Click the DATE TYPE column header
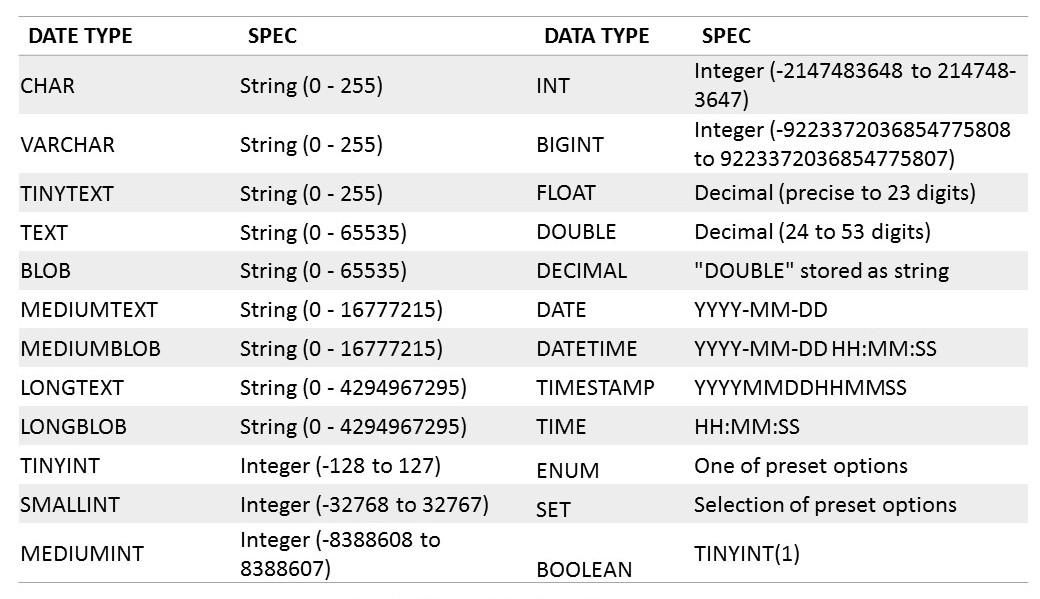This screenshot has height=599, width=1040. (80, 37)
